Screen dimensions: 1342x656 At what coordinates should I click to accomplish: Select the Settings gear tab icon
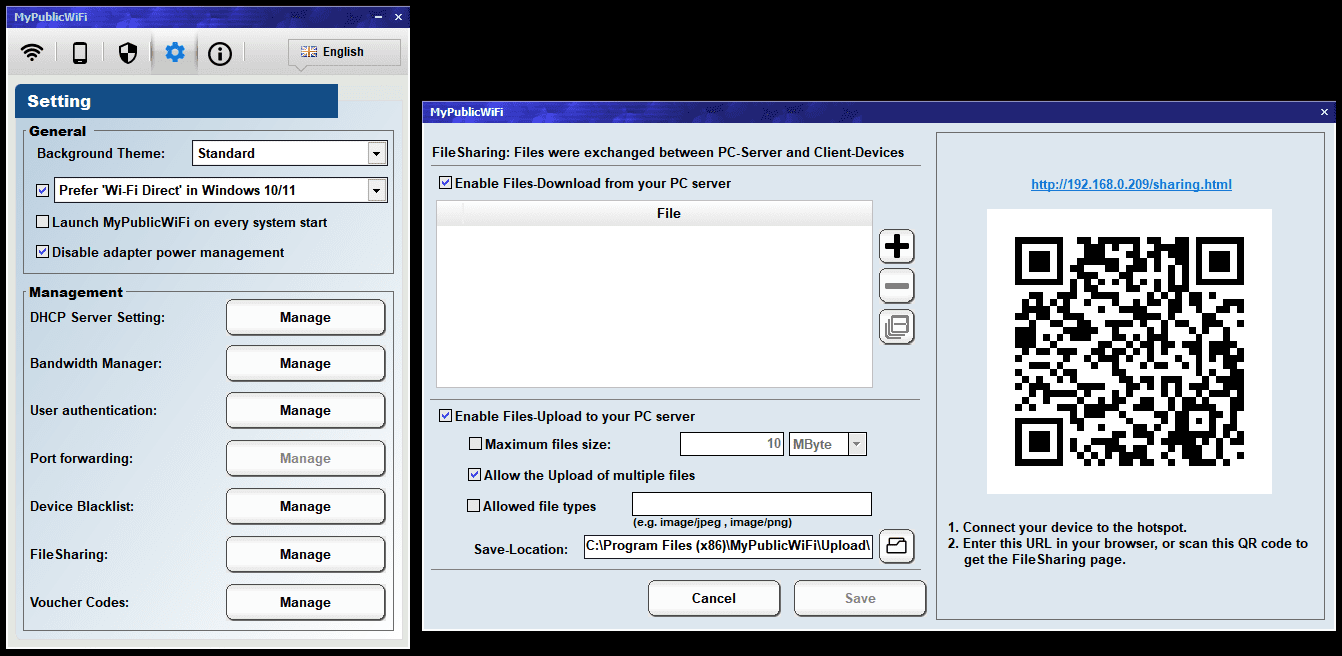coord(175,52)
